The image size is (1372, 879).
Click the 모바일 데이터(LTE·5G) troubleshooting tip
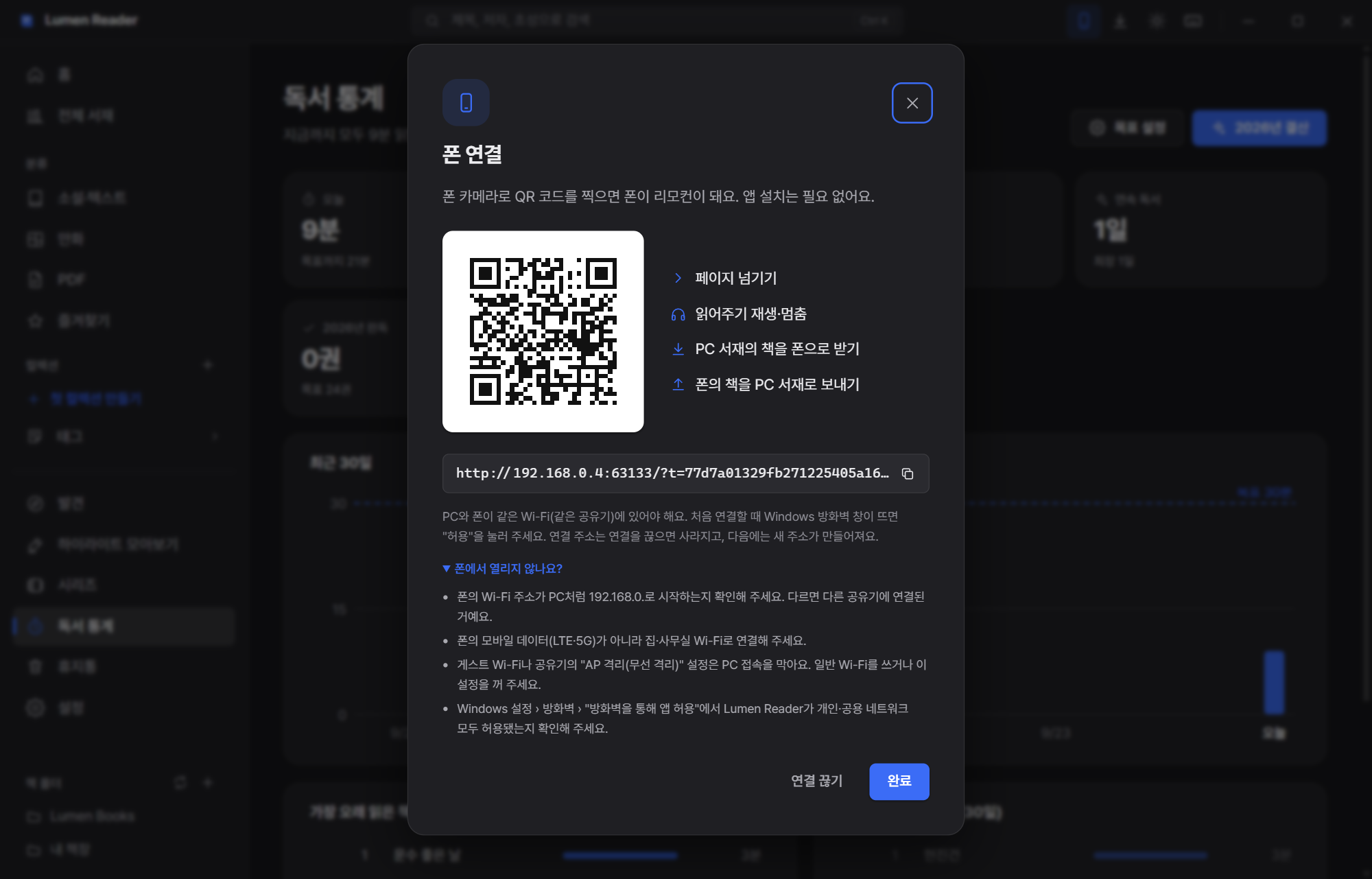pyautogui.click(x=631, y=640)
